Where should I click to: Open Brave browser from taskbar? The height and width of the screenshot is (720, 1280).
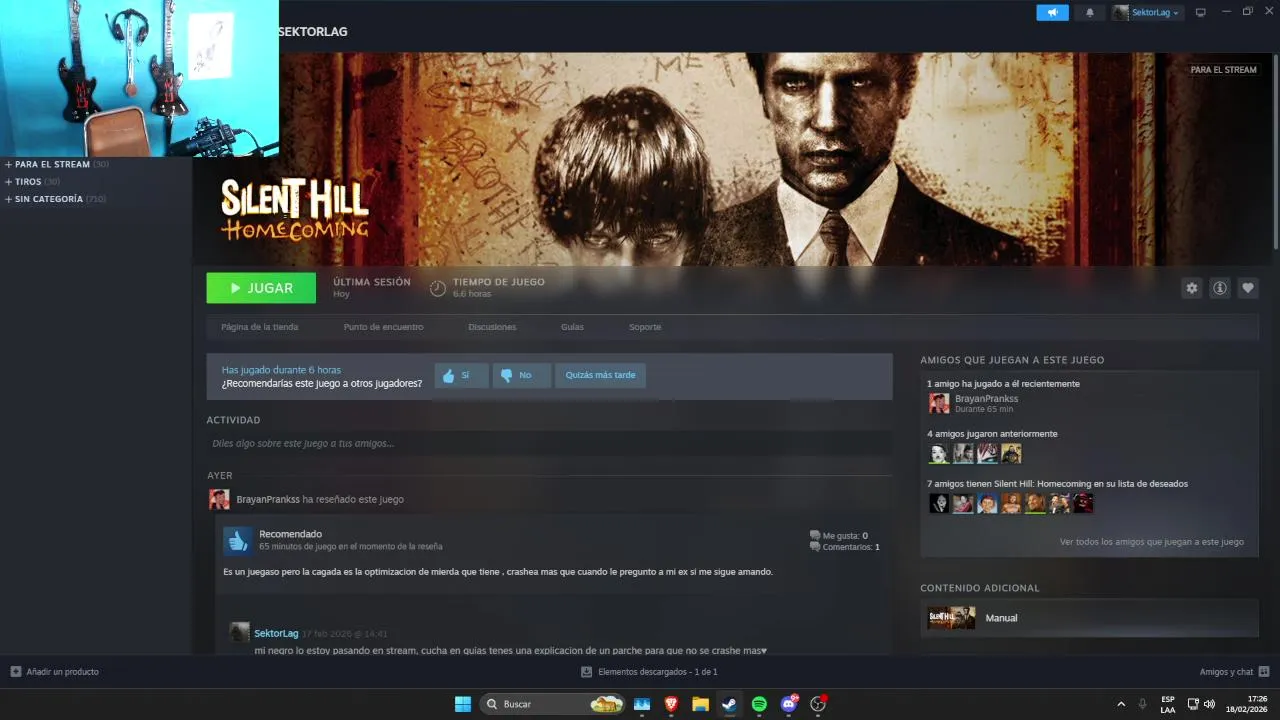pyautogui.click(x=671, y=704)
